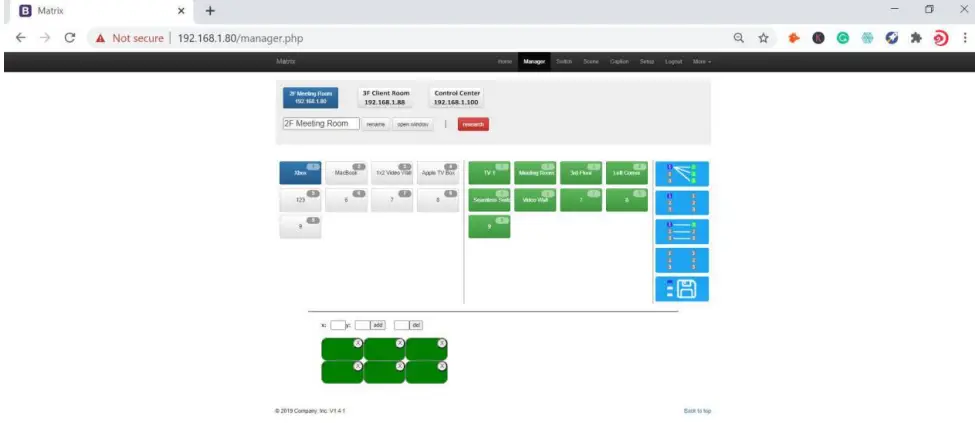
Task: Click the green Grammarly extension icon
Action: coord(843,38)
